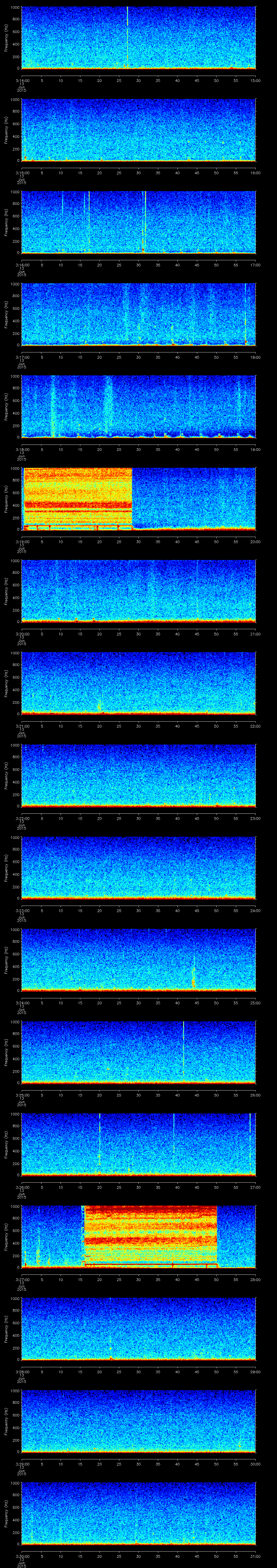The image size is (277, 1568).
Task: Click the 31:00 end time label
Action: (256, 1556)
